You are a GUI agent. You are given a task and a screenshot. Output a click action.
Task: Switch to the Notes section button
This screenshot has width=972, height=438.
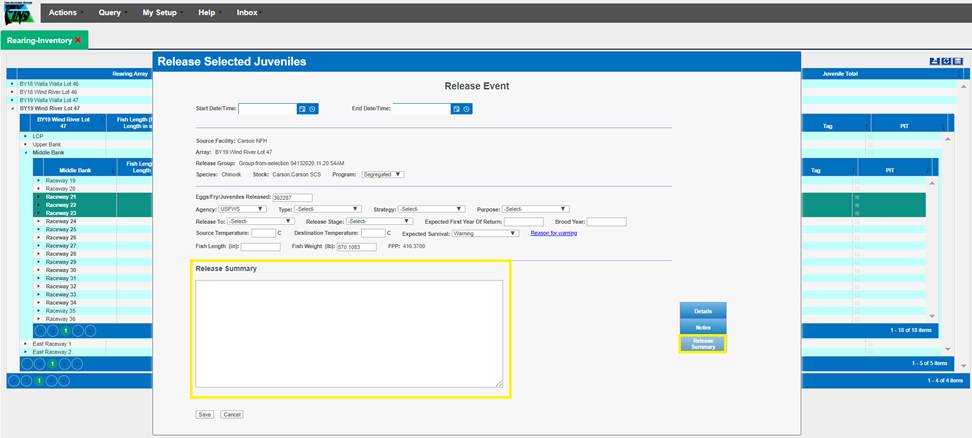click(703, 327)
